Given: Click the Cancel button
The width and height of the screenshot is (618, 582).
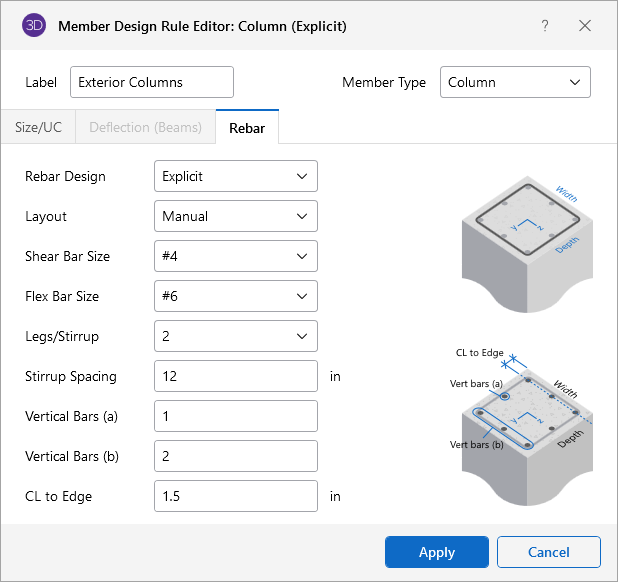Looking at the screenshot, I should point(548,552).
